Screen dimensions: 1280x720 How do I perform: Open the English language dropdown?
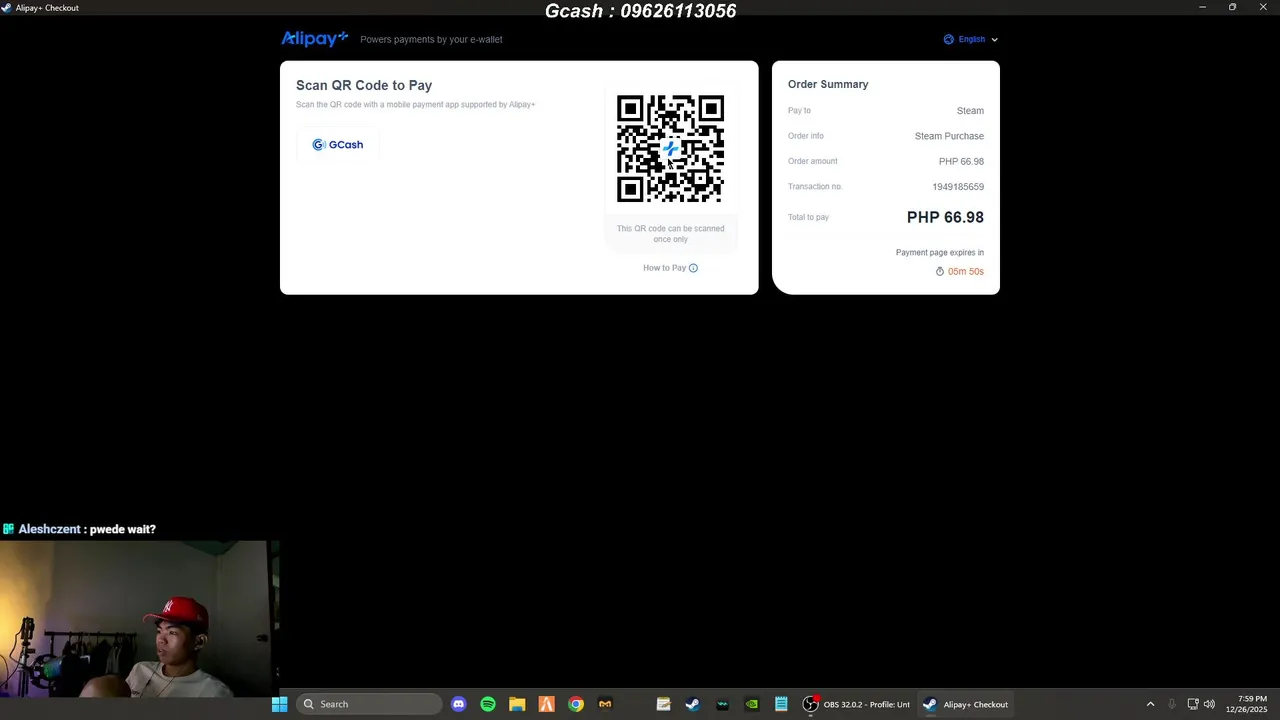[971, 40]
